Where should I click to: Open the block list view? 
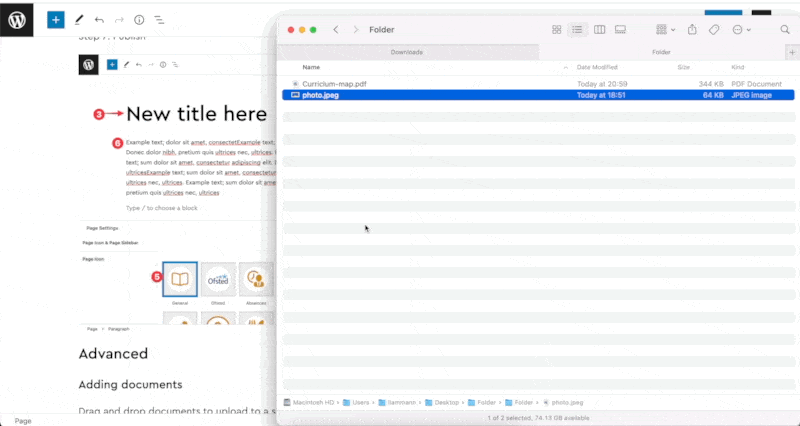(x=159, y=19)
